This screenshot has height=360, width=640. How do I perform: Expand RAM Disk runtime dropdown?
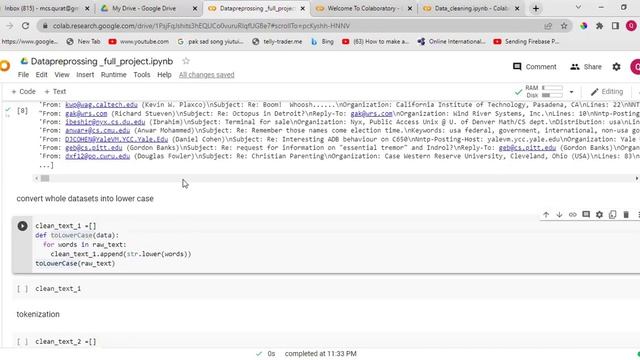click(571, 92)
